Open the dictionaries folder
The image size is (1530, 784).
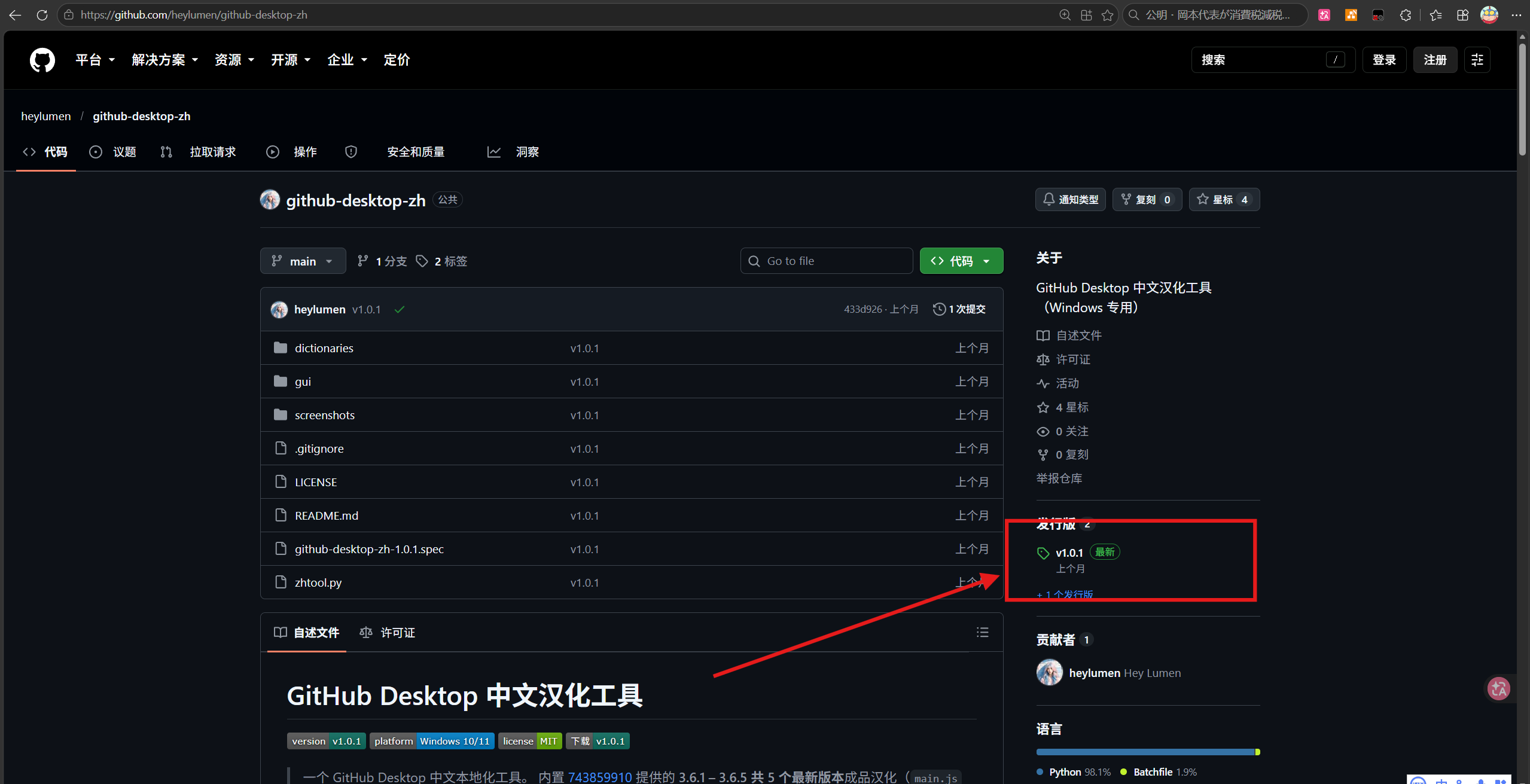click(x=324, y=348)
